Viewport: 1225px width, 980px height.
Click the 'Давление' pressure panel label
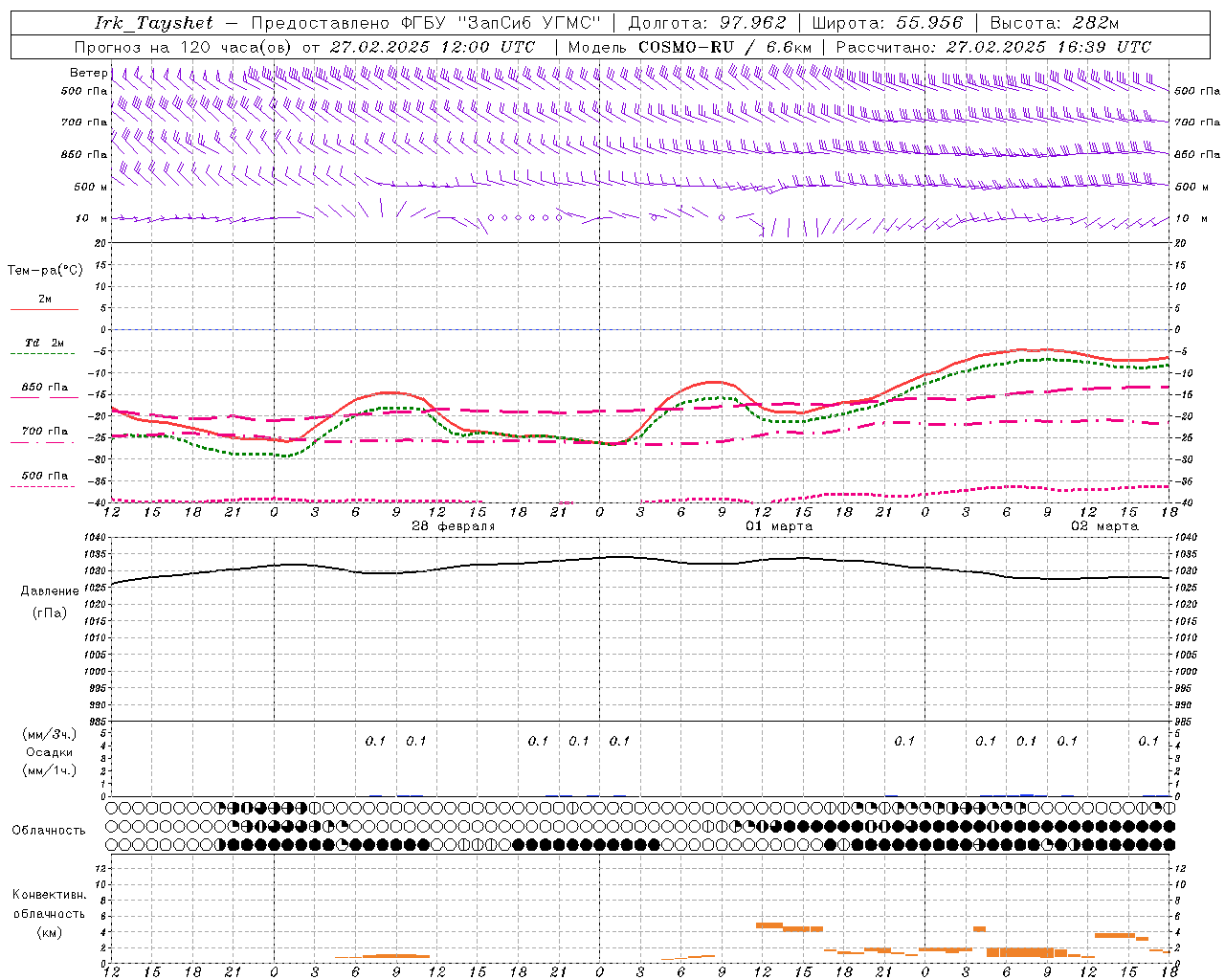[50, 591]
